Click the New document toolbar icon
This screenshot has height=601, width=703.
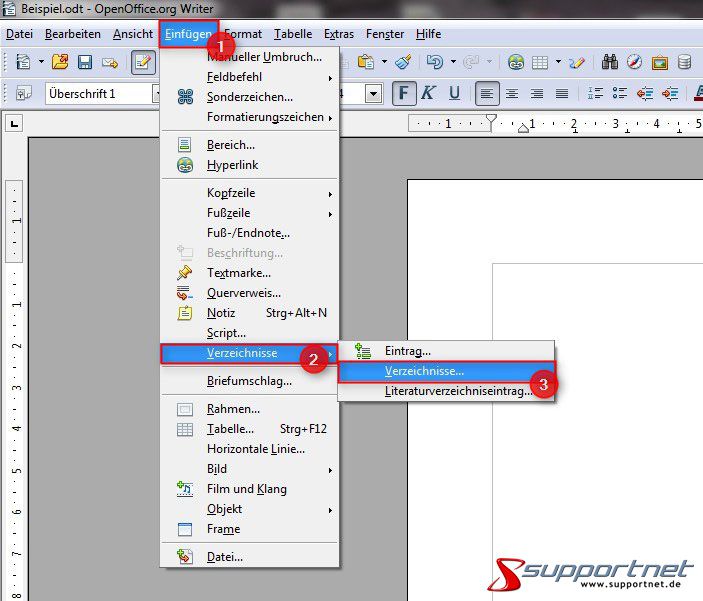[23, 62]
